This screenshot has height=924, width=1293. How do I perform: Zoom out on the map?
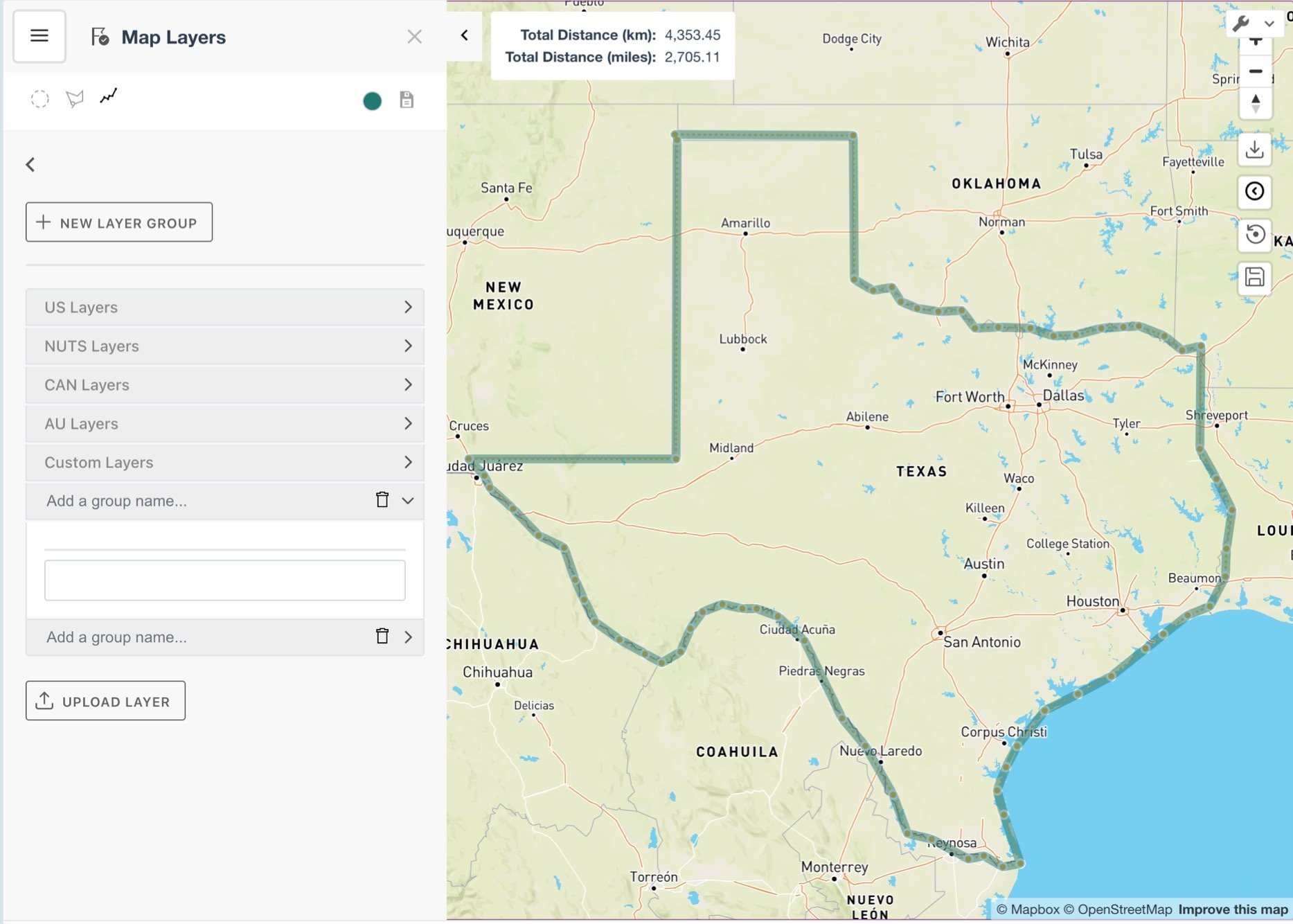click(1255, 71)
